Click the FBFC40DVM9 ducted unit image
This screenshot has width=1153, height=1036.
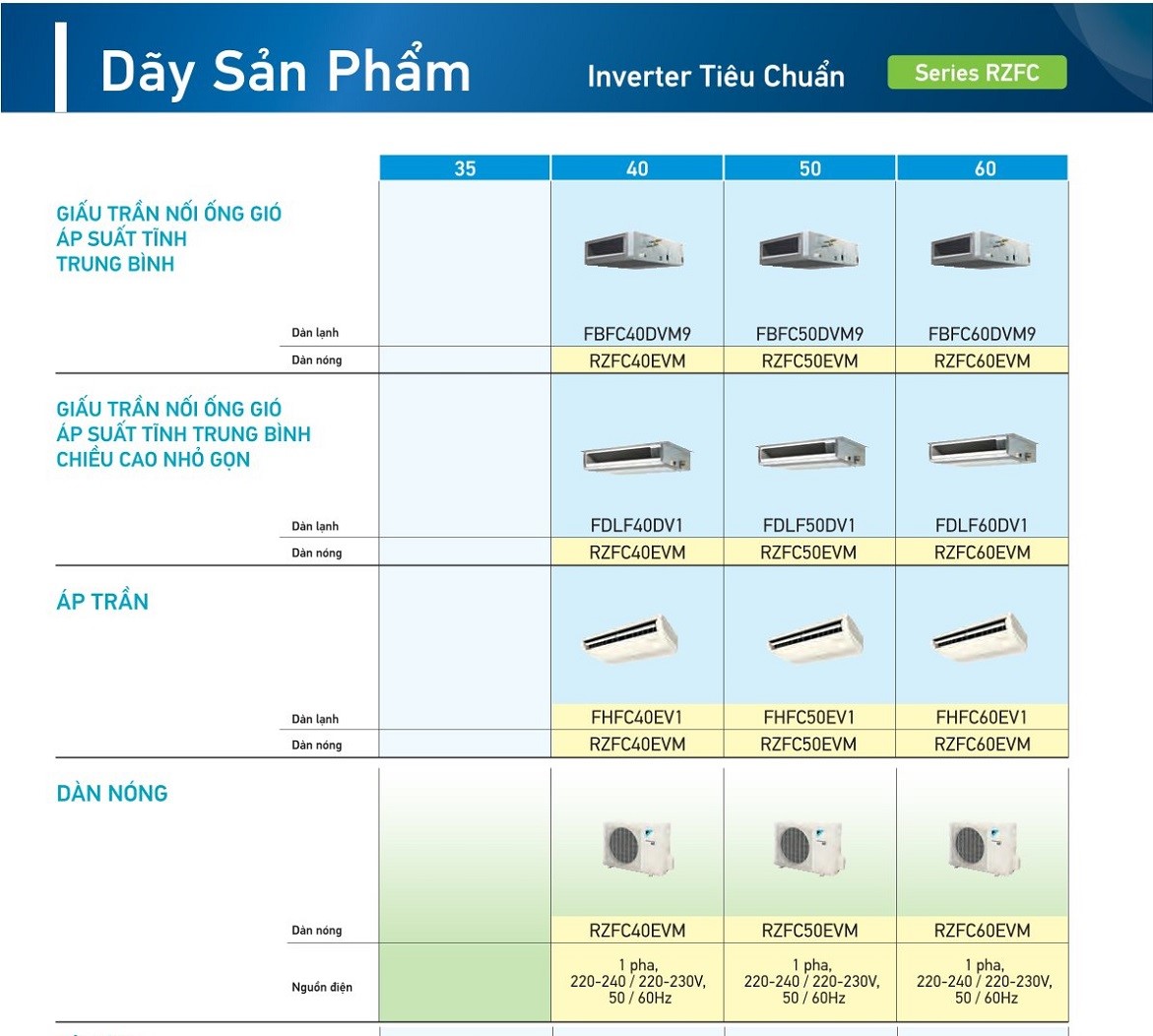coord(634,251)
